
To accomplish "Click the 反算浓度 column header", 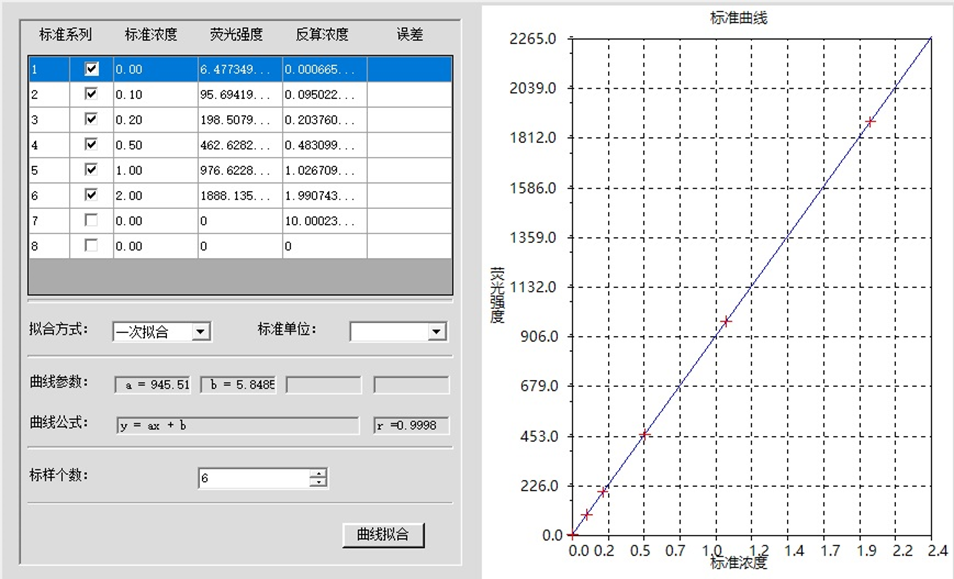I will [322, 35].
